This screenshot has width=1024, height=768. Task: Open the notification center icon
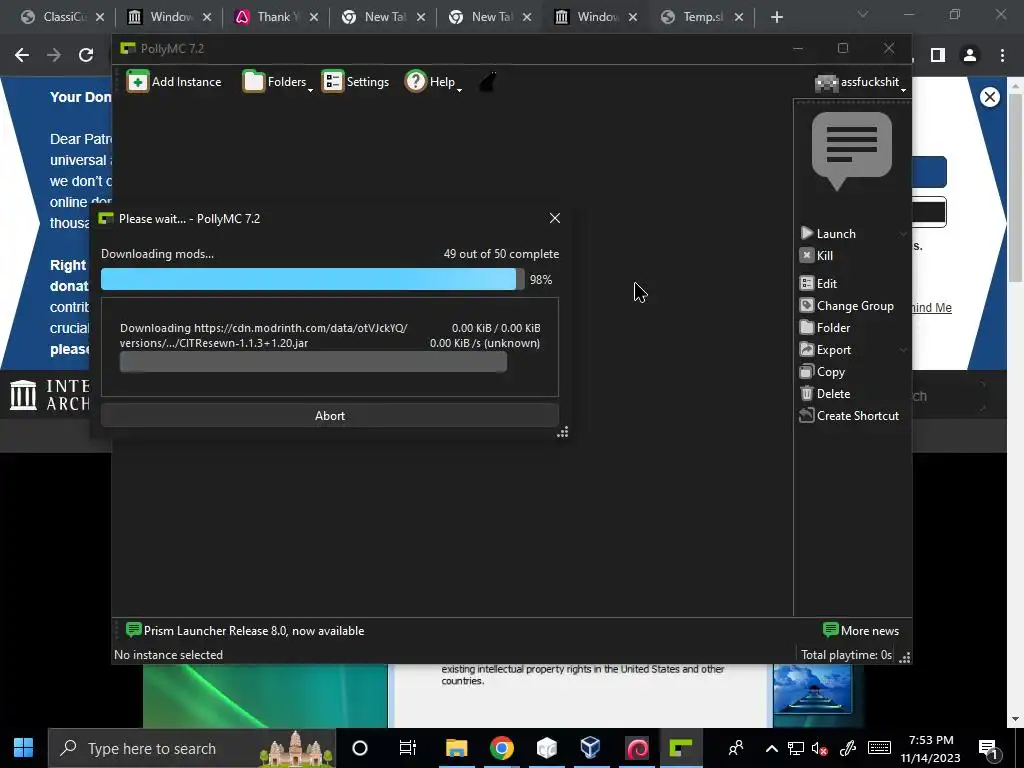tap(988, 748)
